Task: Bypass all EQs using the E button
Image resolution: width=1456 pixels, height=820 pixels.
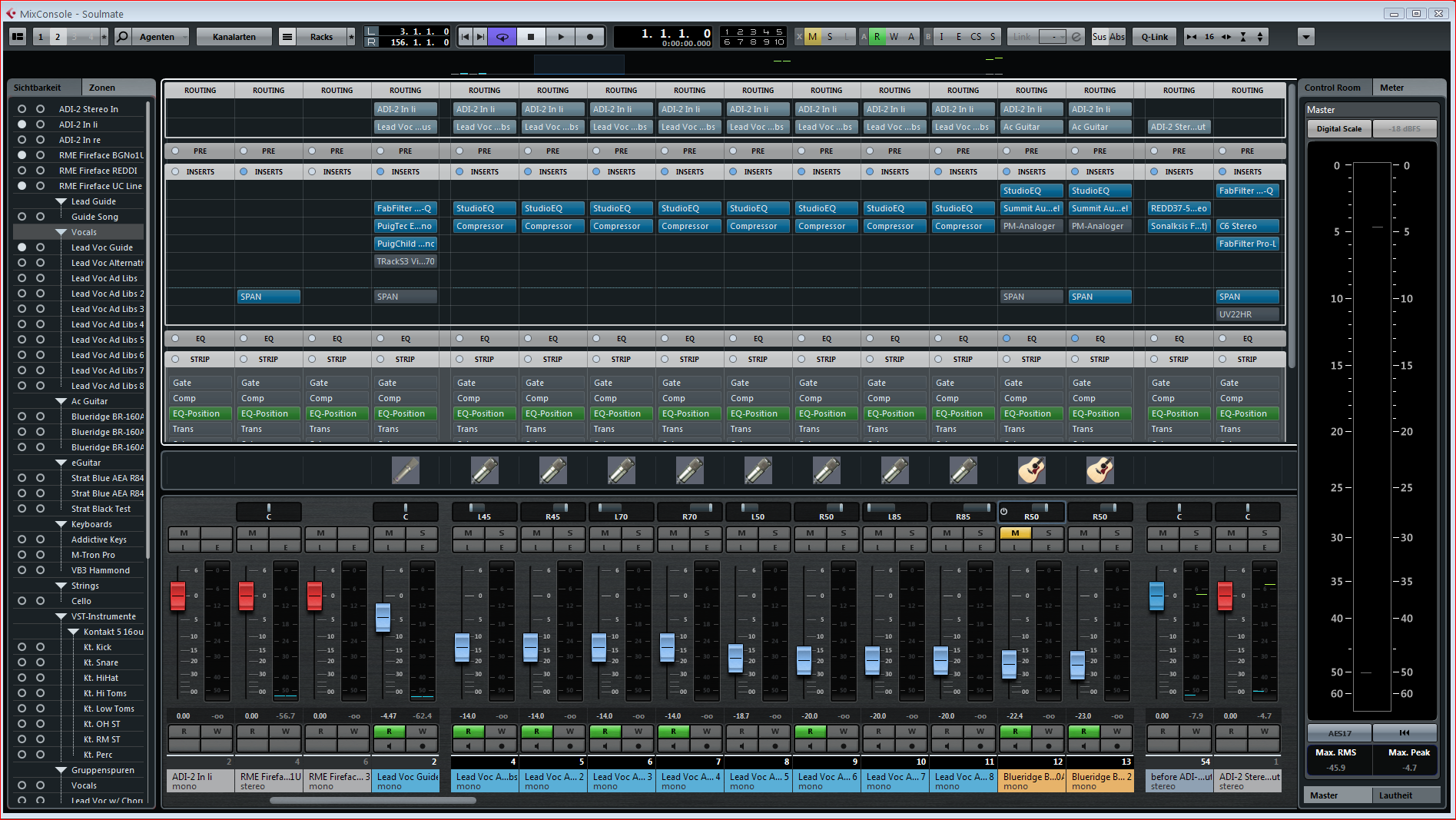Action: (x=958, y=37)
